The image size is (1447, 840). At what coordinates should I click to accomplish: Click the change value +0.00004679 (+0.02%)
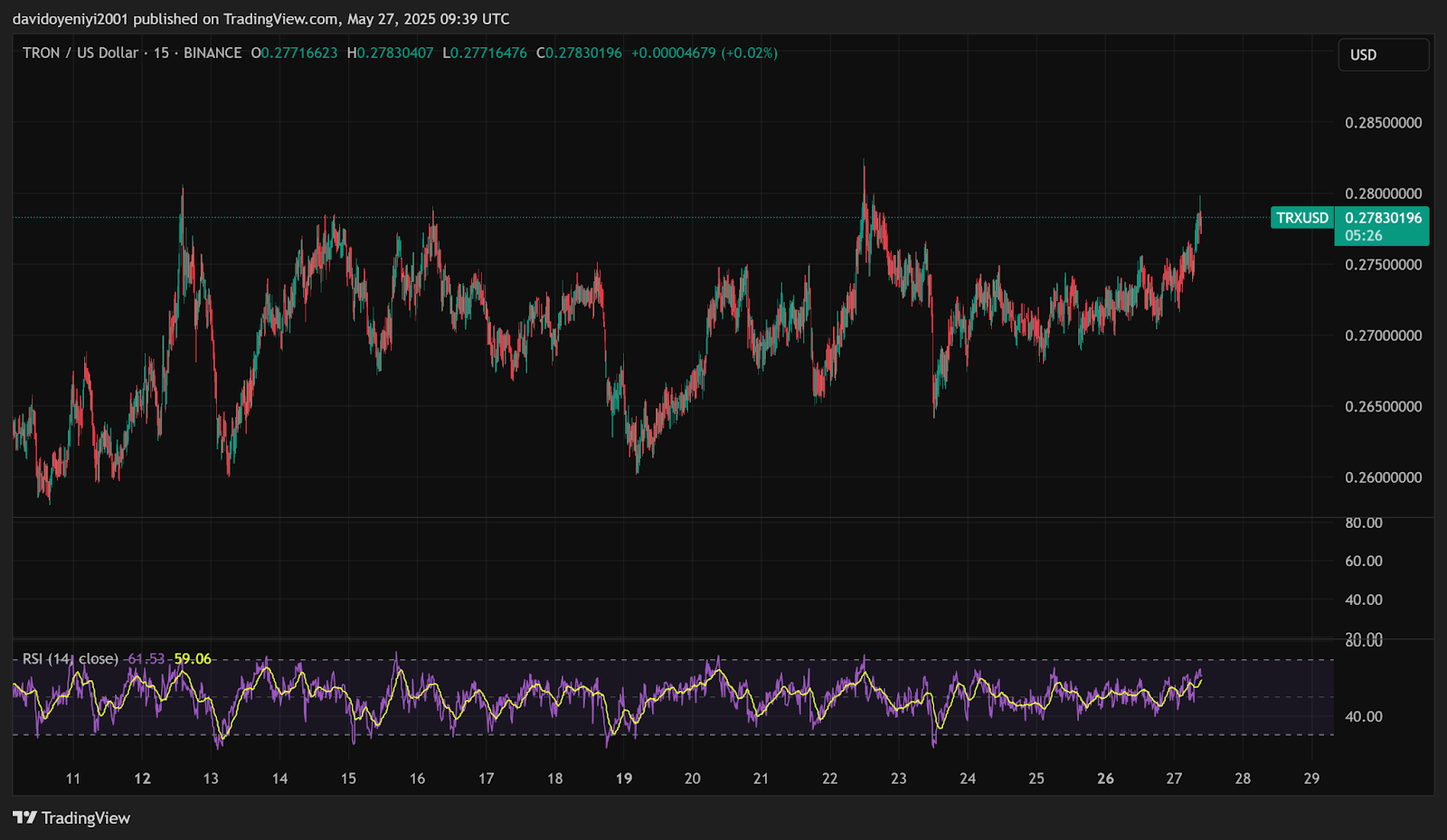(x=705, y=52)
